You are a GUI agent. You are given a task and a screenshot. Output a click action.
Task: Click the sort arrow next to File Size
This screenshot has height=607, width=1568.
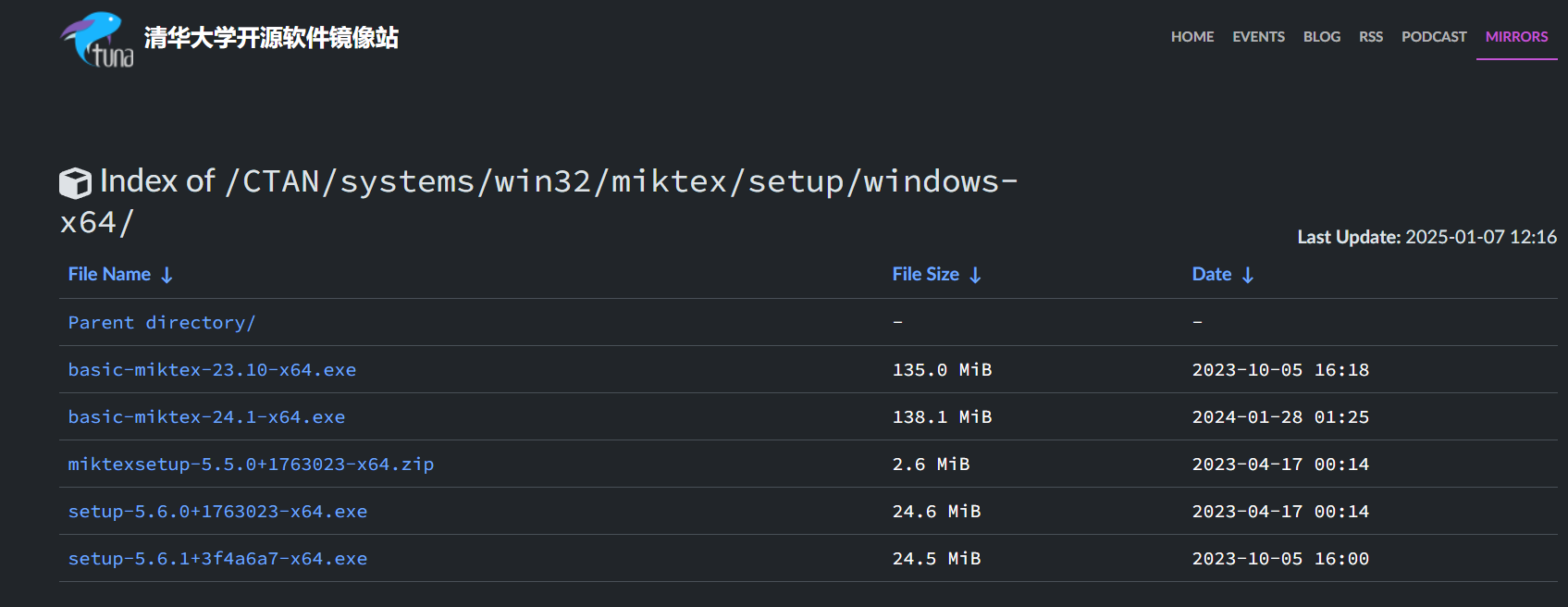pyautogui.click(x=975, y=275)
